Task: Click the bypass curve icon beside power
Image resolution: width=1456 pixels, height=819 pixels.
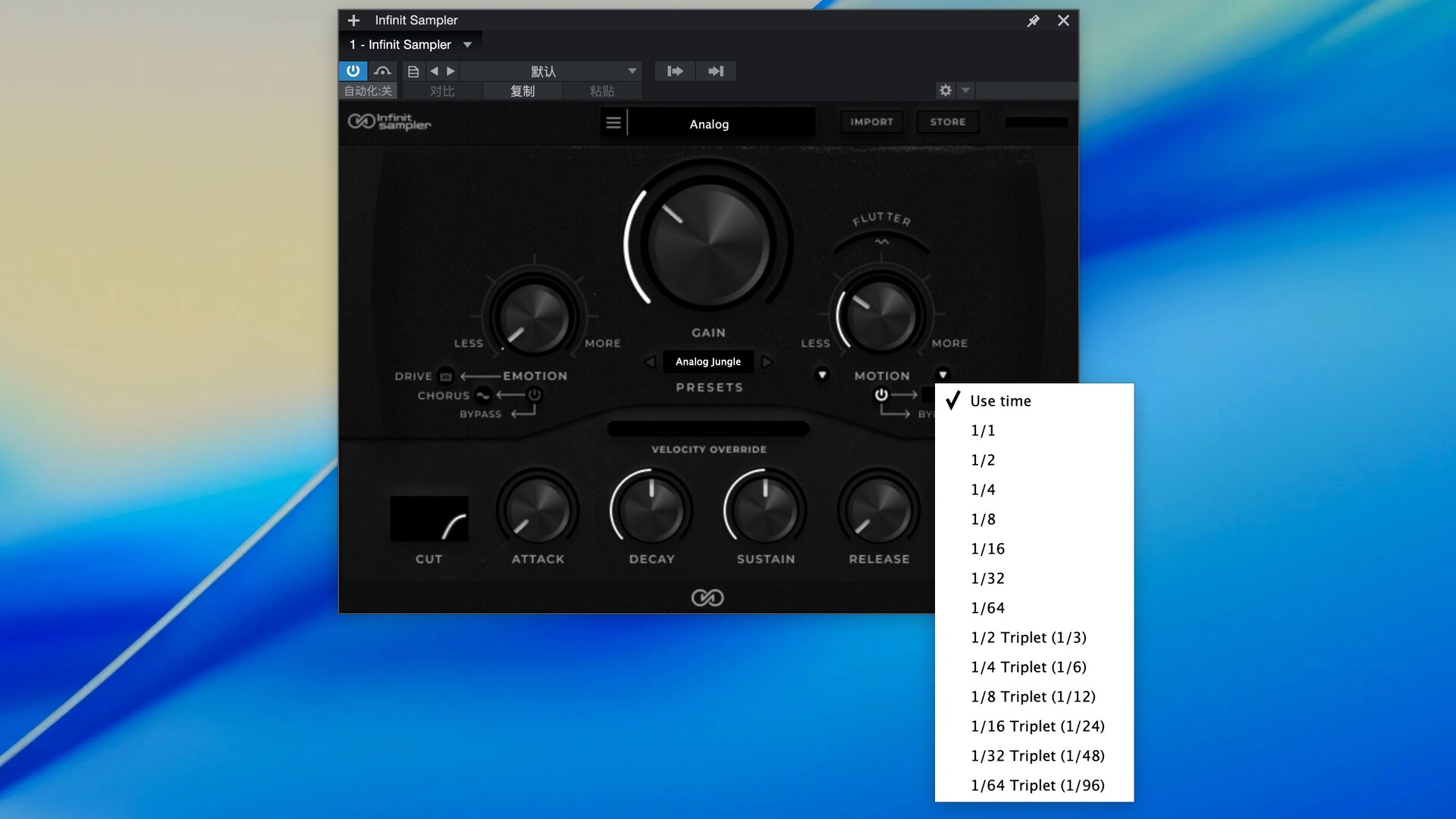Action: pyautogui.click(x=382, y=71)
